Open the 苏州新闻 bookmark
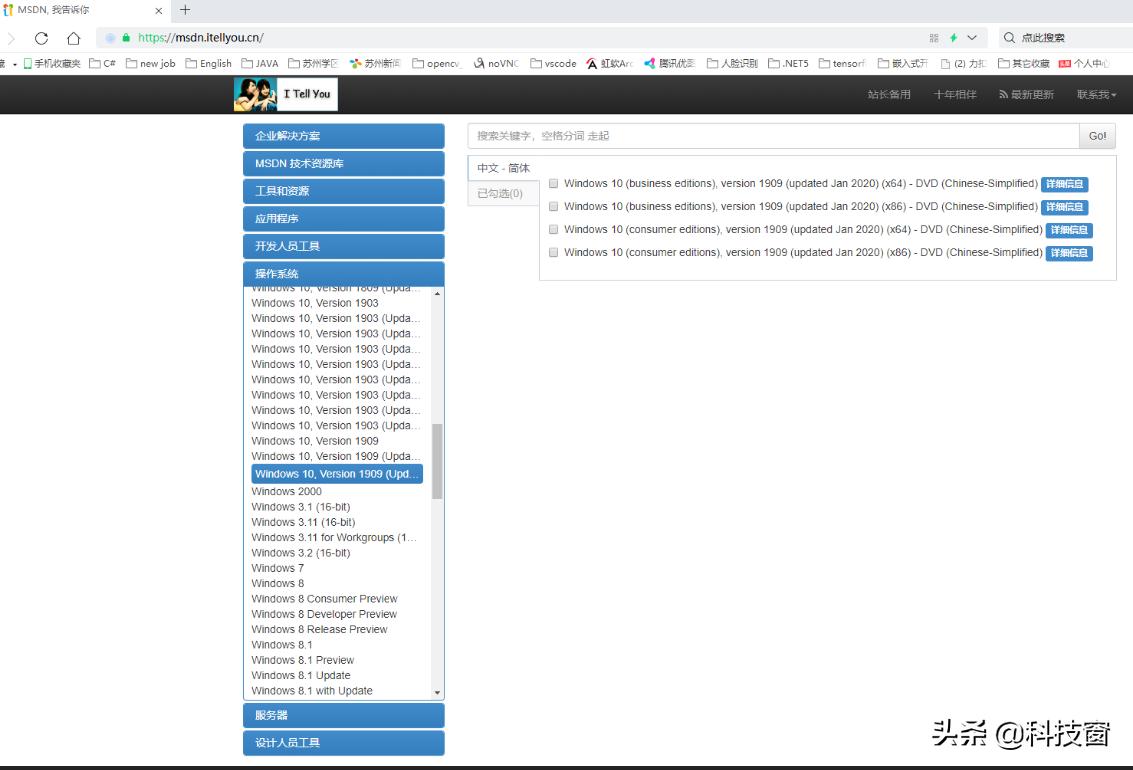This screenshot has width=1133, height=770. (374, 64)
